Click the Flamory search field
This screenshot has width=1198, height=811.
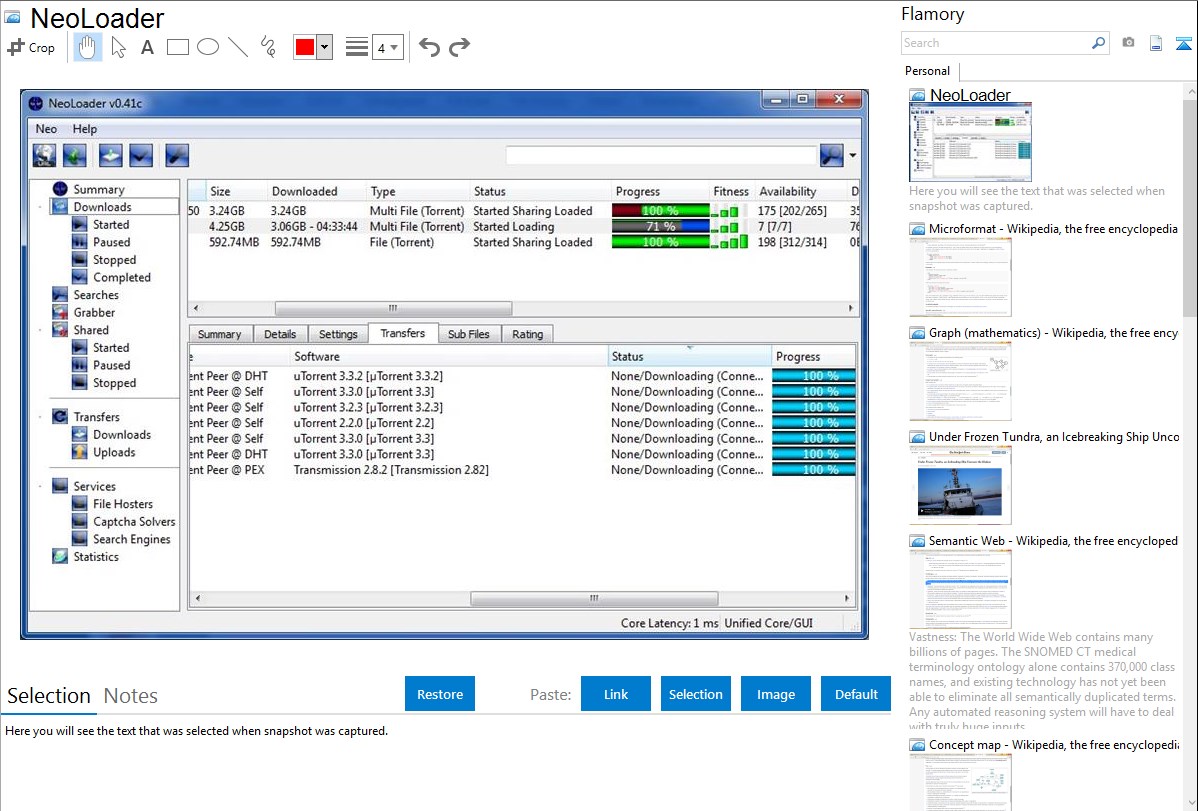coord(995,43)
